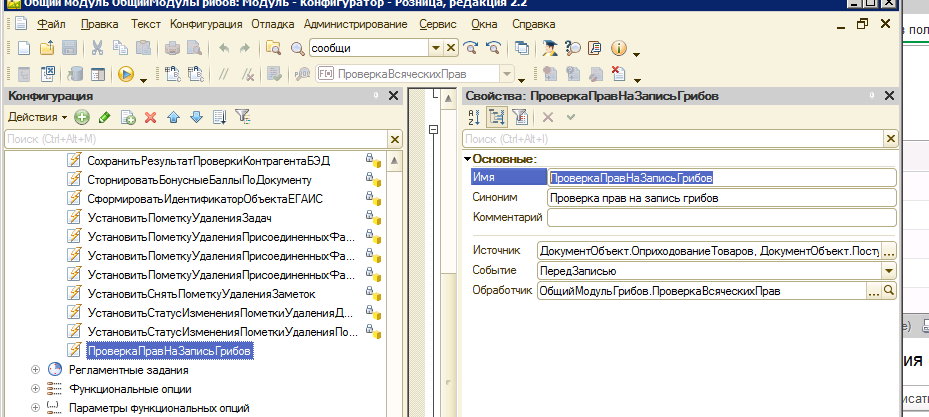Click the filter funnel icon in Конфигурация toolbar

tap(242, 117)
